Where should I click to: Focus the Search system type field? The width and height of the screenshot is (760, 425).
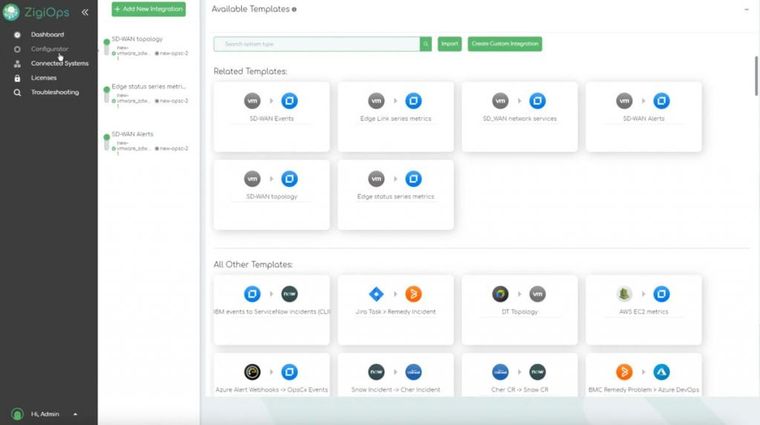point(317,44)
